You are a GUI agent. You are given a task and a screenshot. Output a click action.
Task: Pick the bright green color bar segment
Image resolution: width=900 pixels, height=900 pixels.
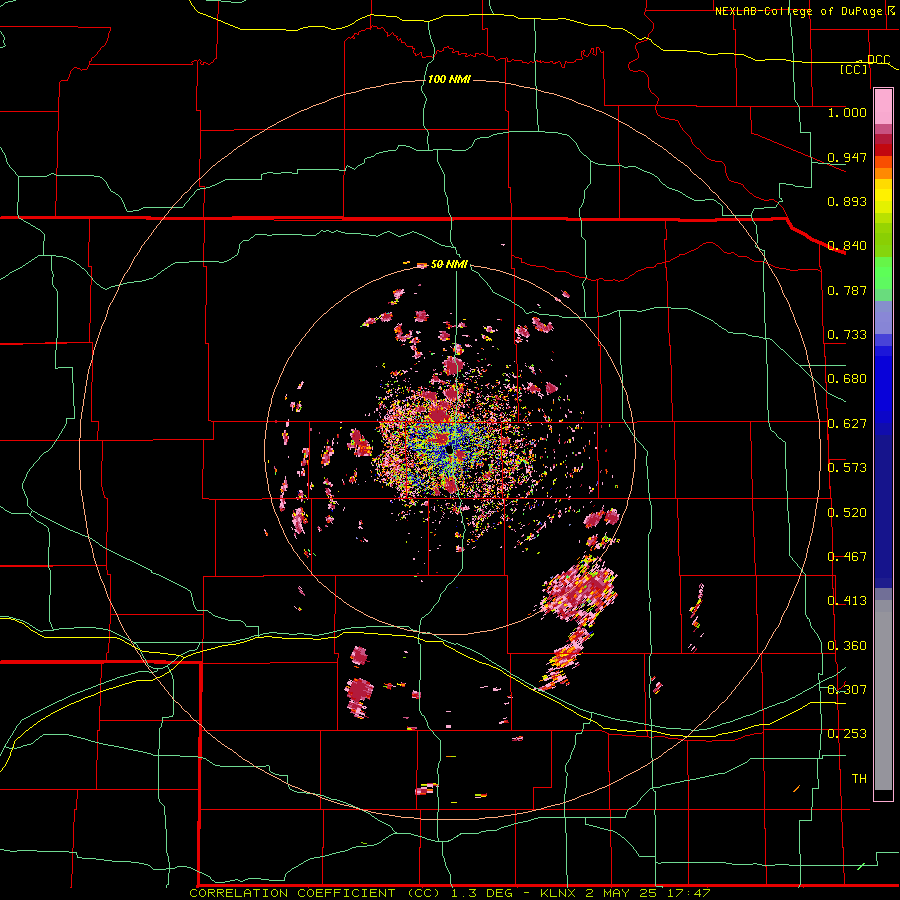[883, 273]
